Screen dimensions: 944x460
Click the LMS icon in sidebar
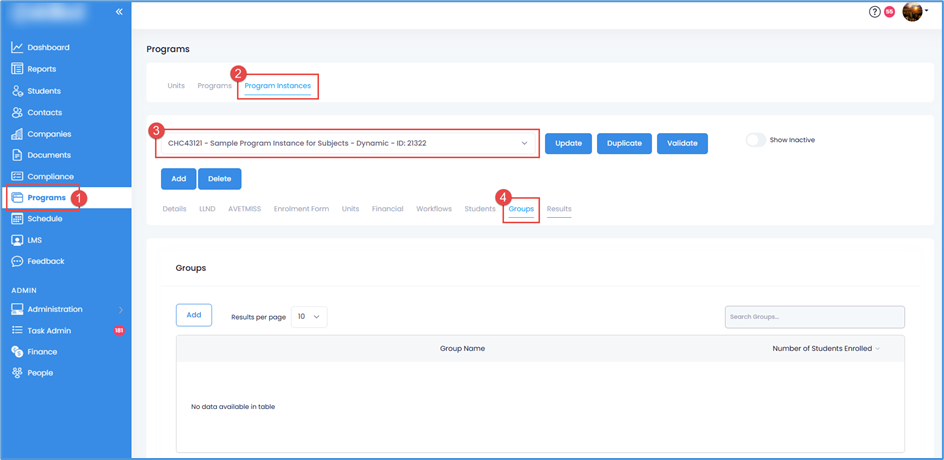tap(17, 240)
